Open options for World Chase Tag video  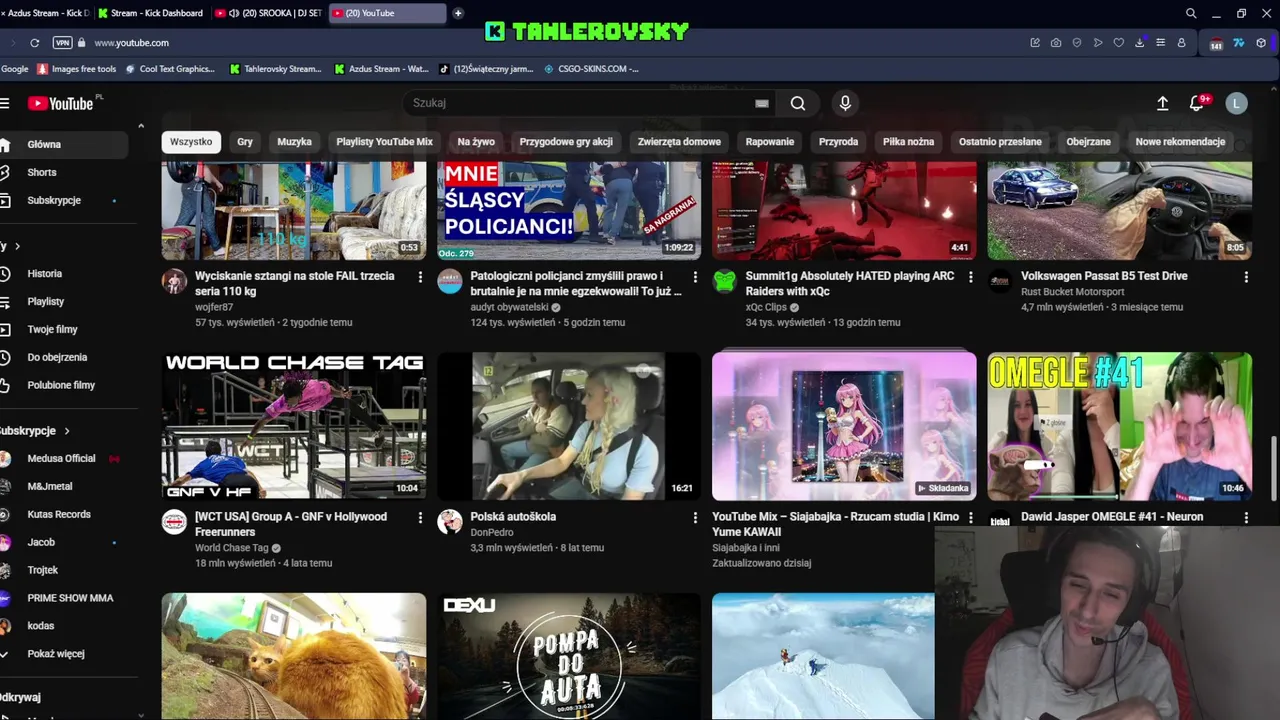coord(420,518)
